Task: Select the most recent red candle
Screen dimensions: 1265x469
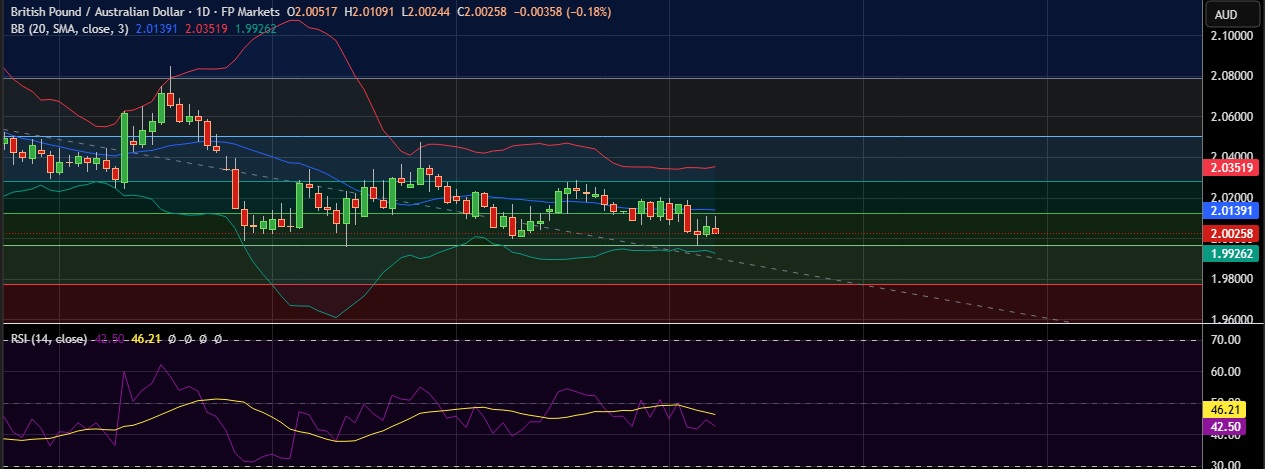Action: pos(715,231)
